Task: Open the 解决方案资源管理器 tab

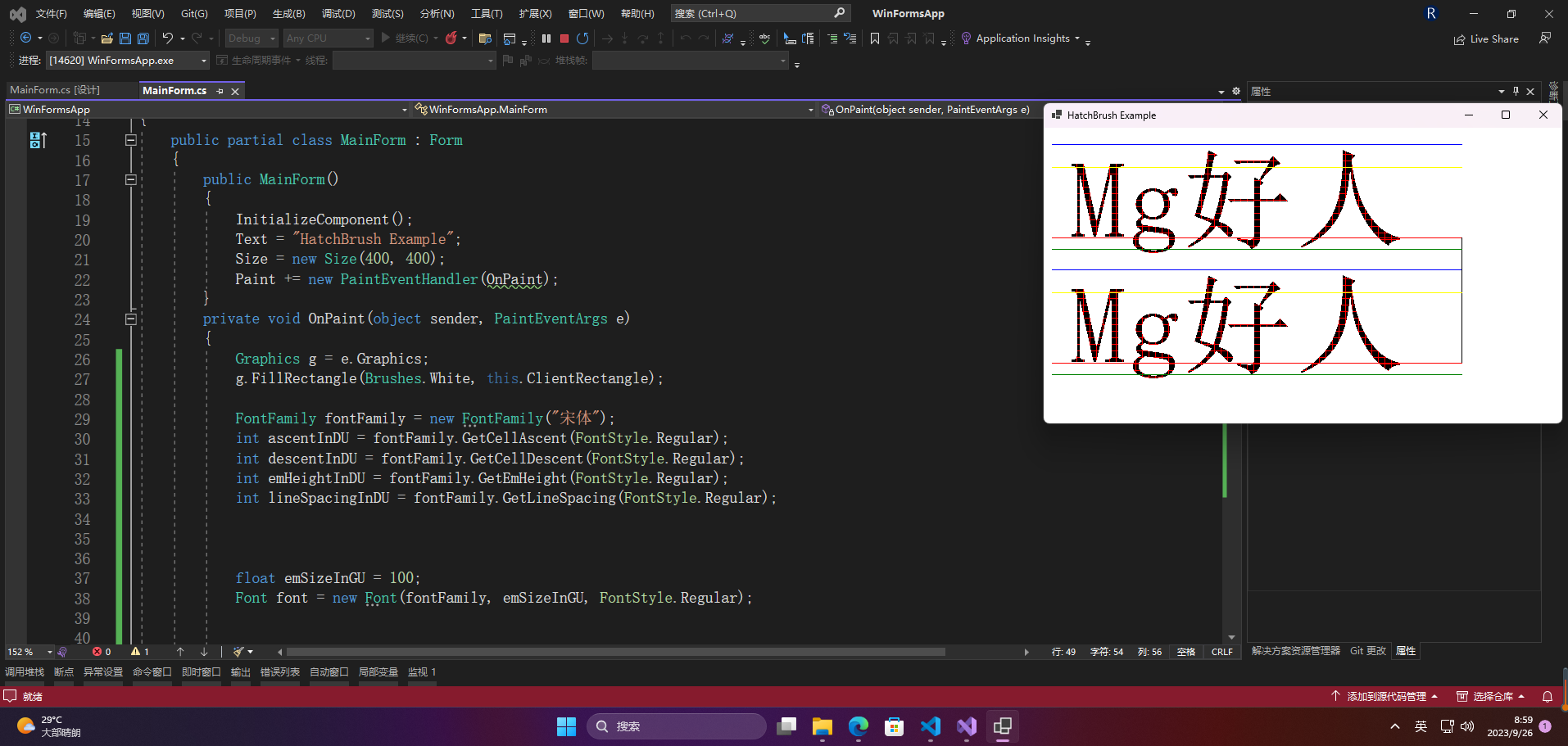Action: coord(1296,651)
